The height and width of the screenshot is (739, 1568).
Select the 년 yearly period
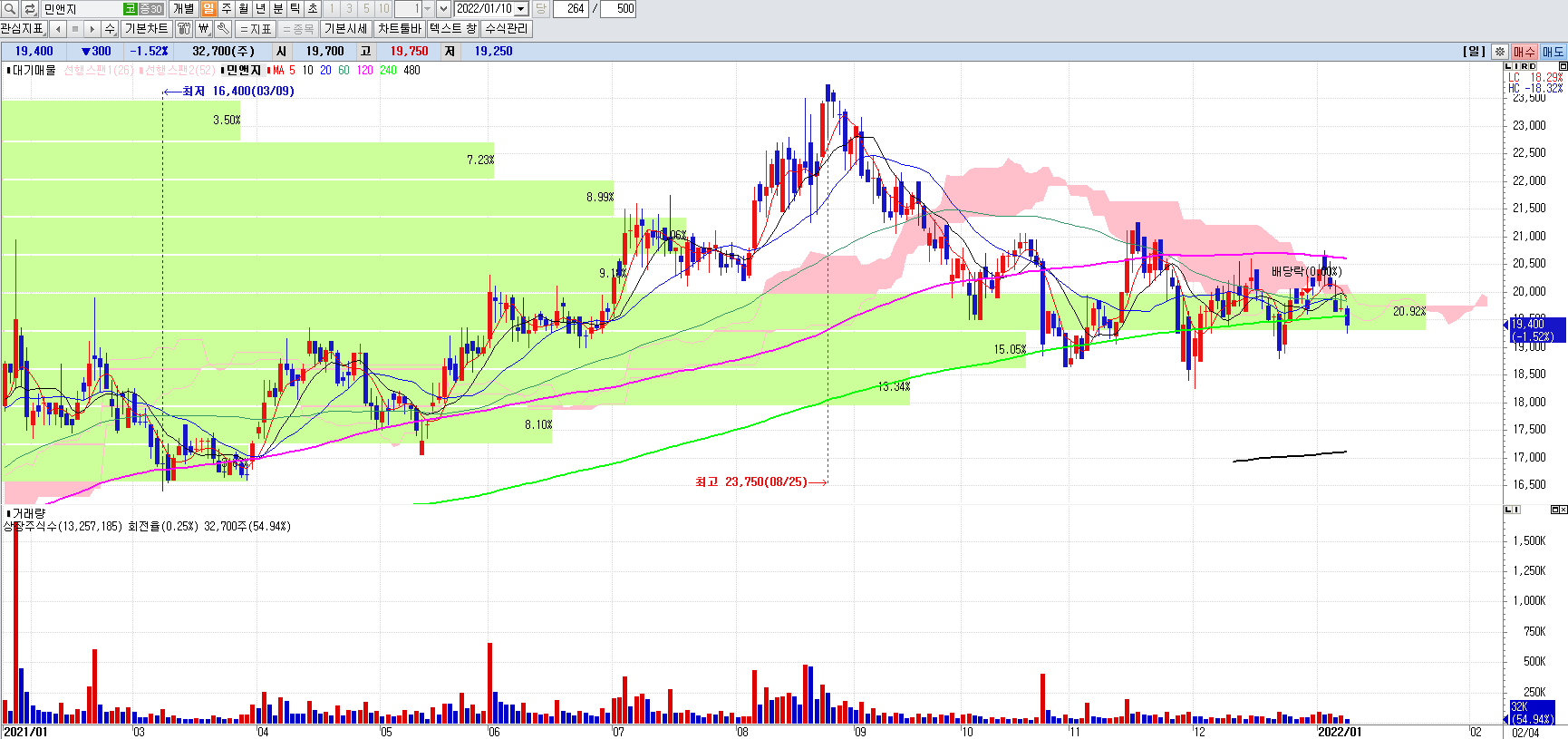[x=260, y=9]
